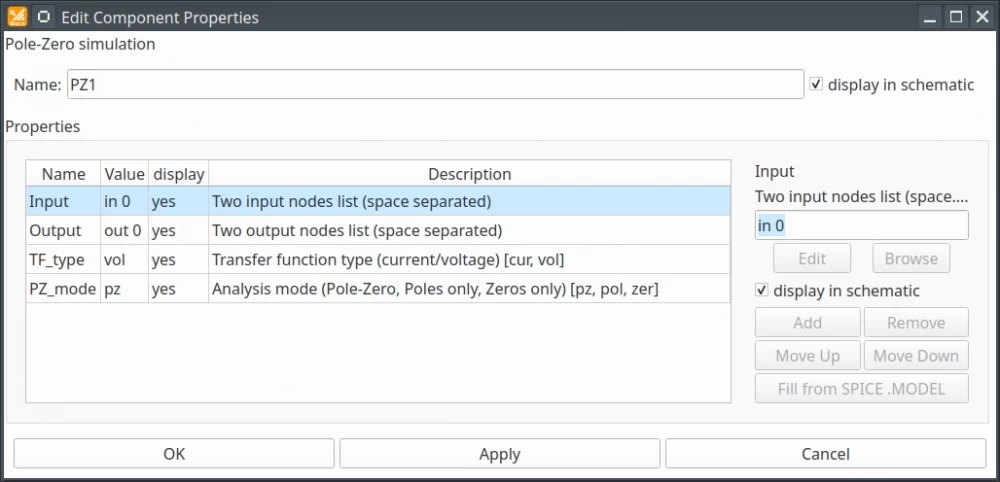Viewport: 1000px width, 482px height.
Task: Click the Qucs application icon in title bar
Action: [x=17, y=16]
